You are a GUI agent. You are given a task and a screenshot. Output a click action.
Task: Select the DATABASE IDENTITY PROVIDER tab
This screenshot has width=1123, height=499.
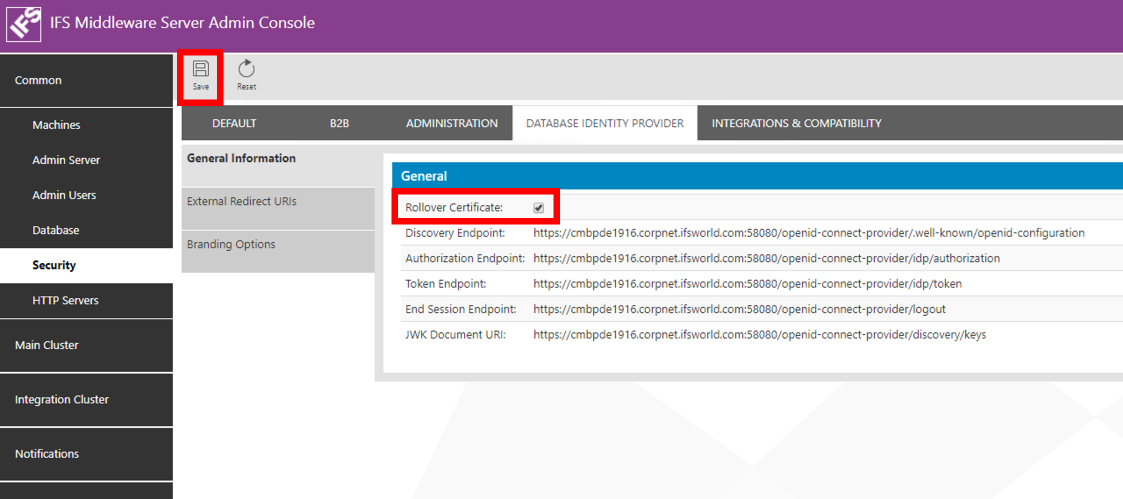[604, 124]
